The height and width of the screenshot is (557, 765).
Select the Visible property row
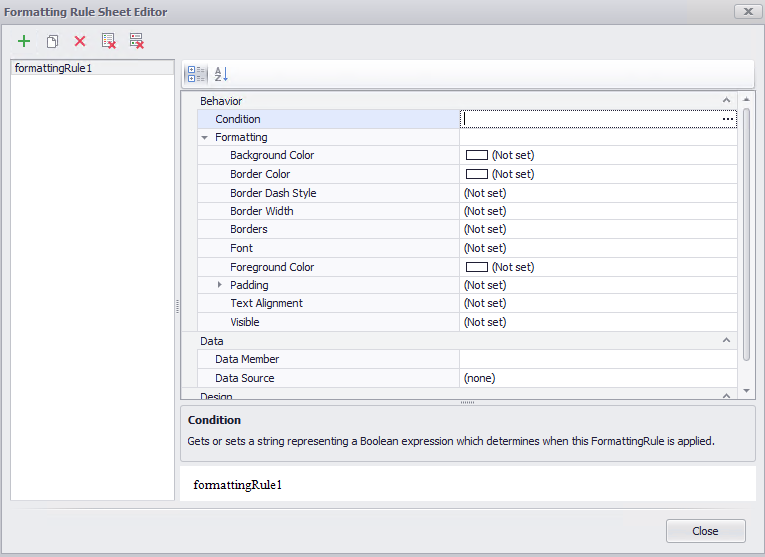coord(245,322)
